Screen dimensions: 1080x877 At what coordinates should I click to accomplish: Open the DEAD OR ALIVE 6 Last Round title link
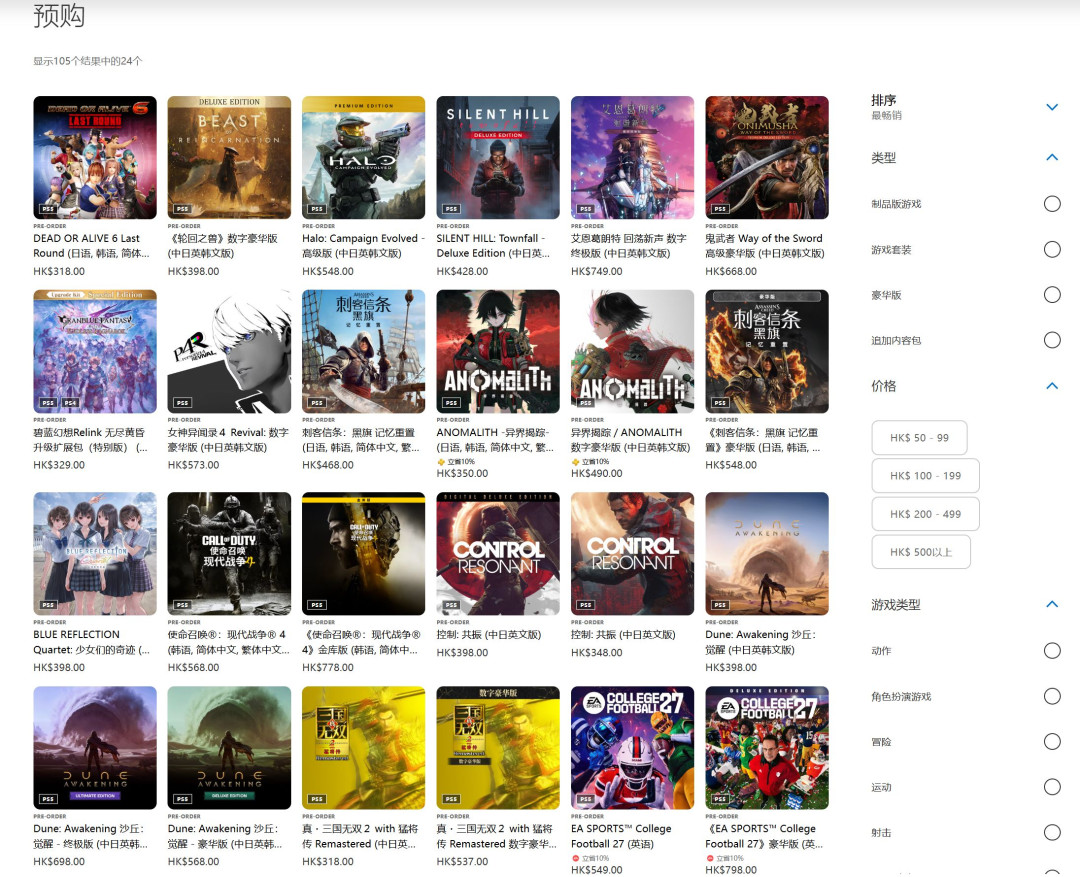(x=91, y=246)
